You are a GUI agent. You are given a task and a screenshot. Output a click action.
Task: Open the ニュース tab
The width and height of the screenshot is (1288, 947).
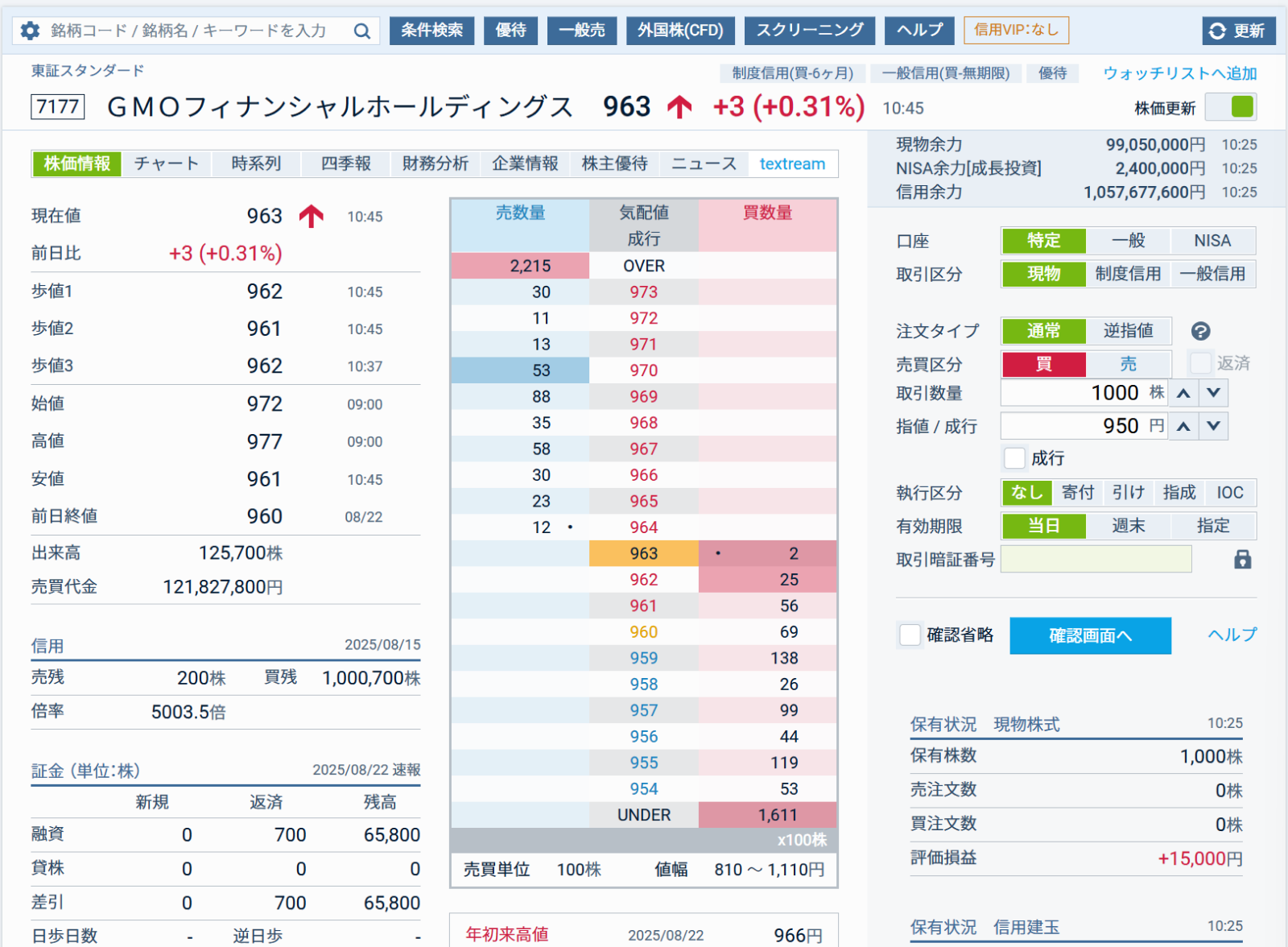pos(704,163)
